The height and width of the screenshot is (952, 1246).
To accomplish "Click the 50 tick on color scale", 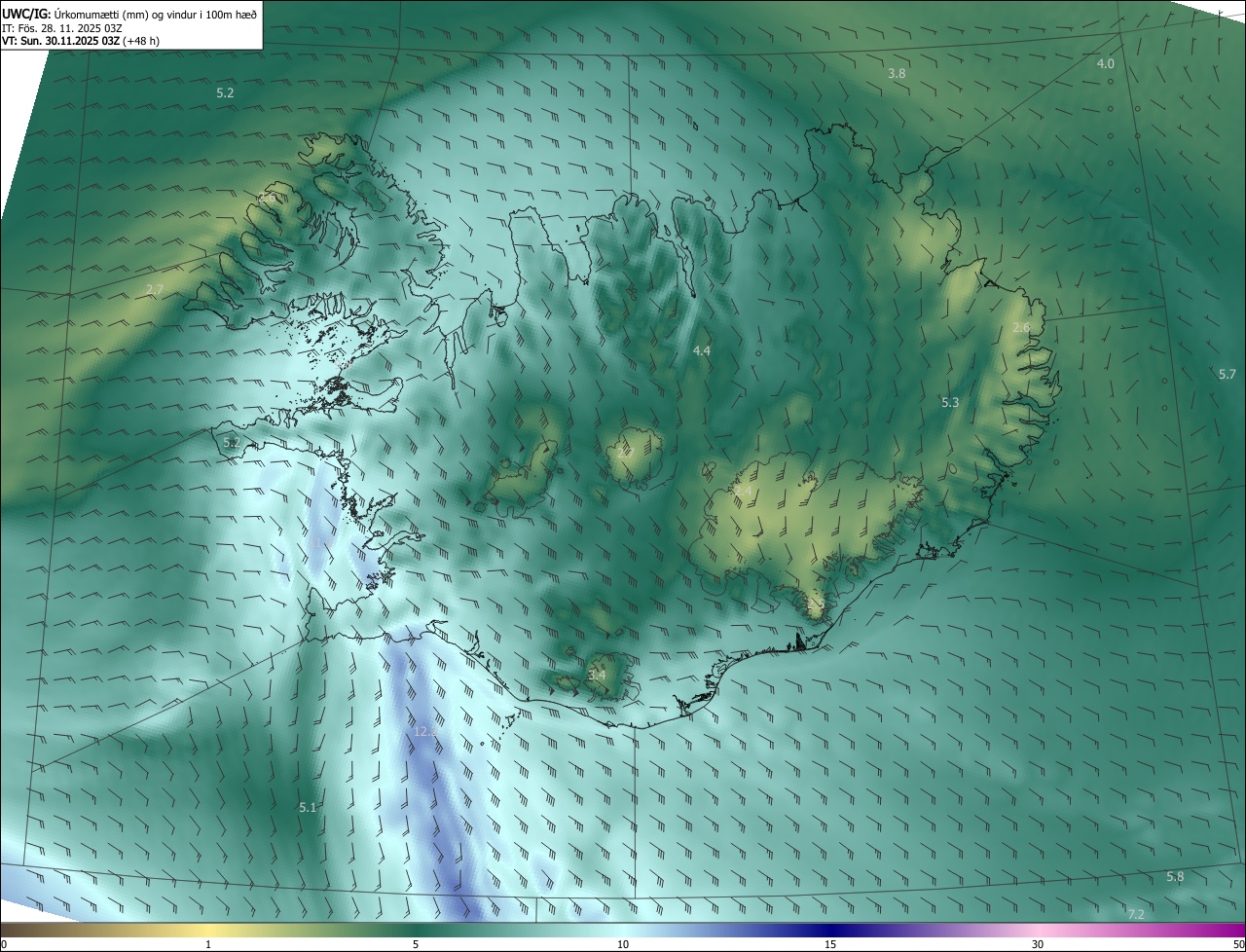I will click(1238, 944).
